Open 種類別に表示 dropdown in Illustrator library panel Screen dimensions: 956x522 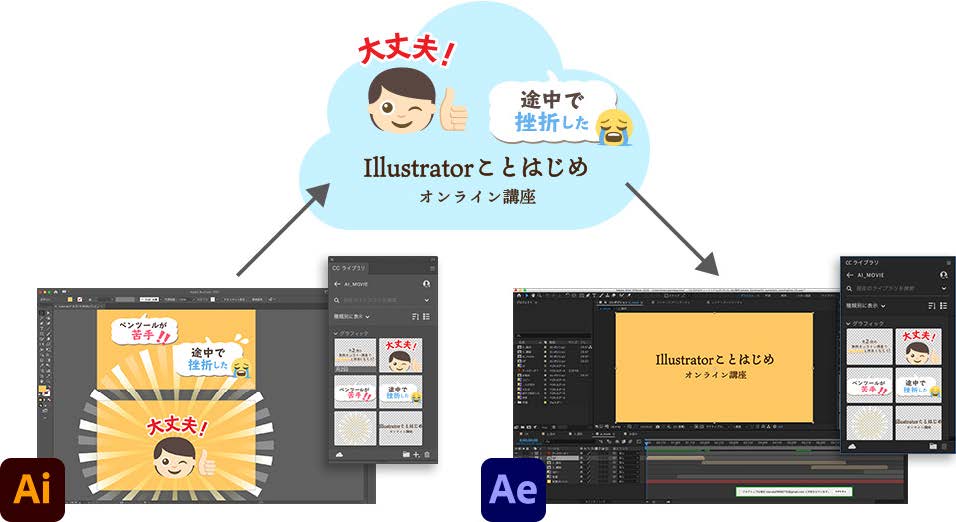click(x=352, y=316)
